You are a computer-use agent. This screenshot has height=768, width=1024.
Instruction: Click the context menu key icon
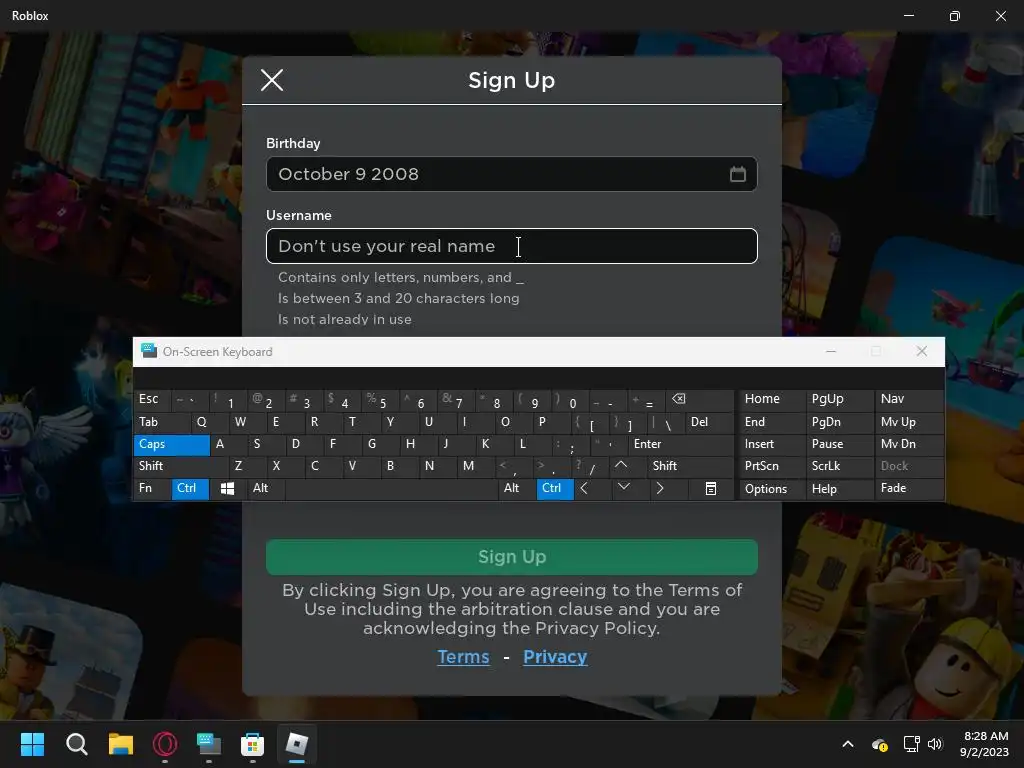pos(711,488)
